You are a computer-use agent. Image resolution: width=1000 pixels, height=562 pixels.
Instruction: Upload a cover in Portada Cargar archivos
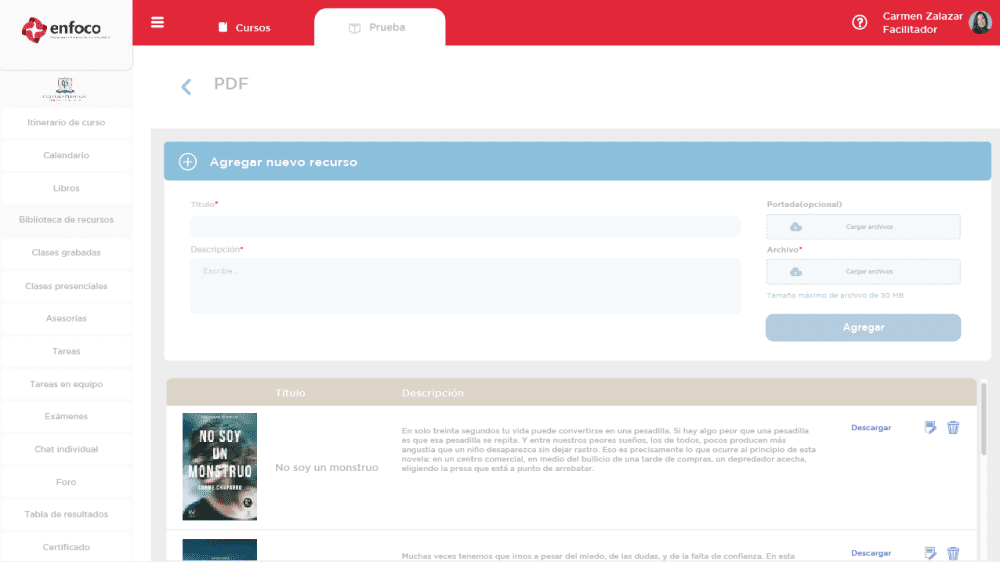coord(863,227)
